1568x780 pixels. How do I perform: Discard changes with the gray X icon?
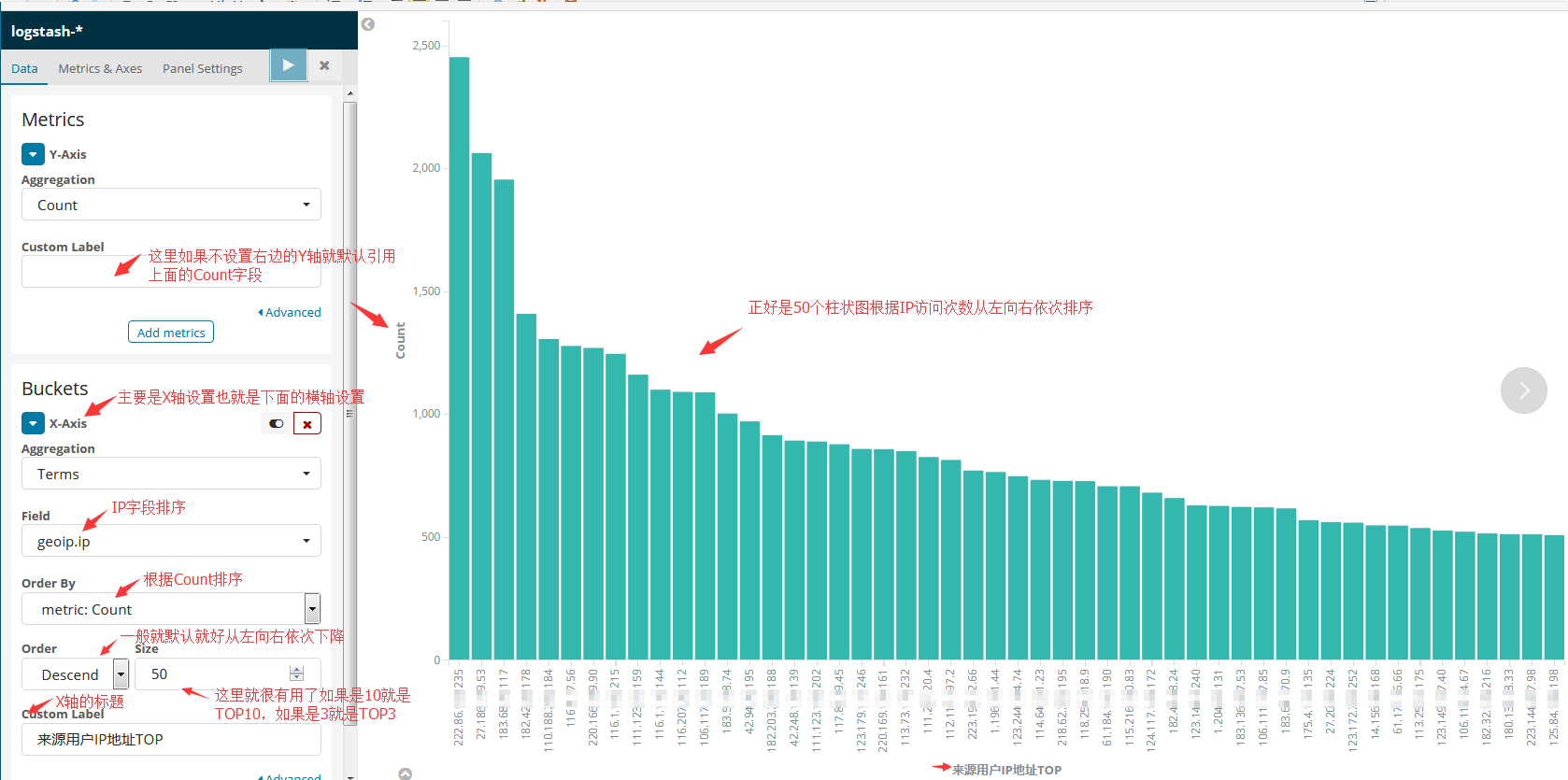point(324,65)
